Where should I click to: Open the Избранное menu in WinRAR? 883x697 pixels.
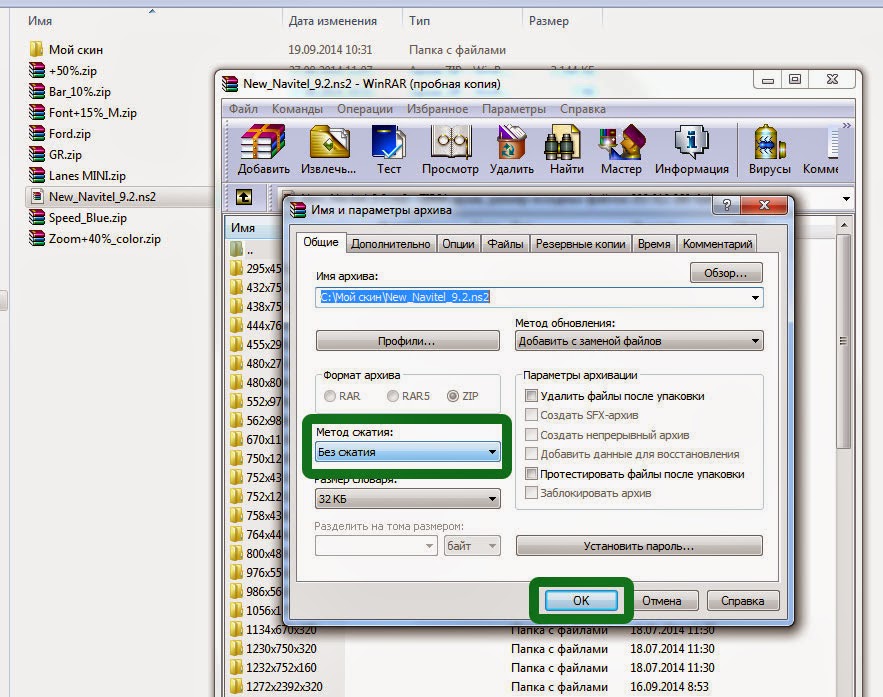click(x=438, y=109)
